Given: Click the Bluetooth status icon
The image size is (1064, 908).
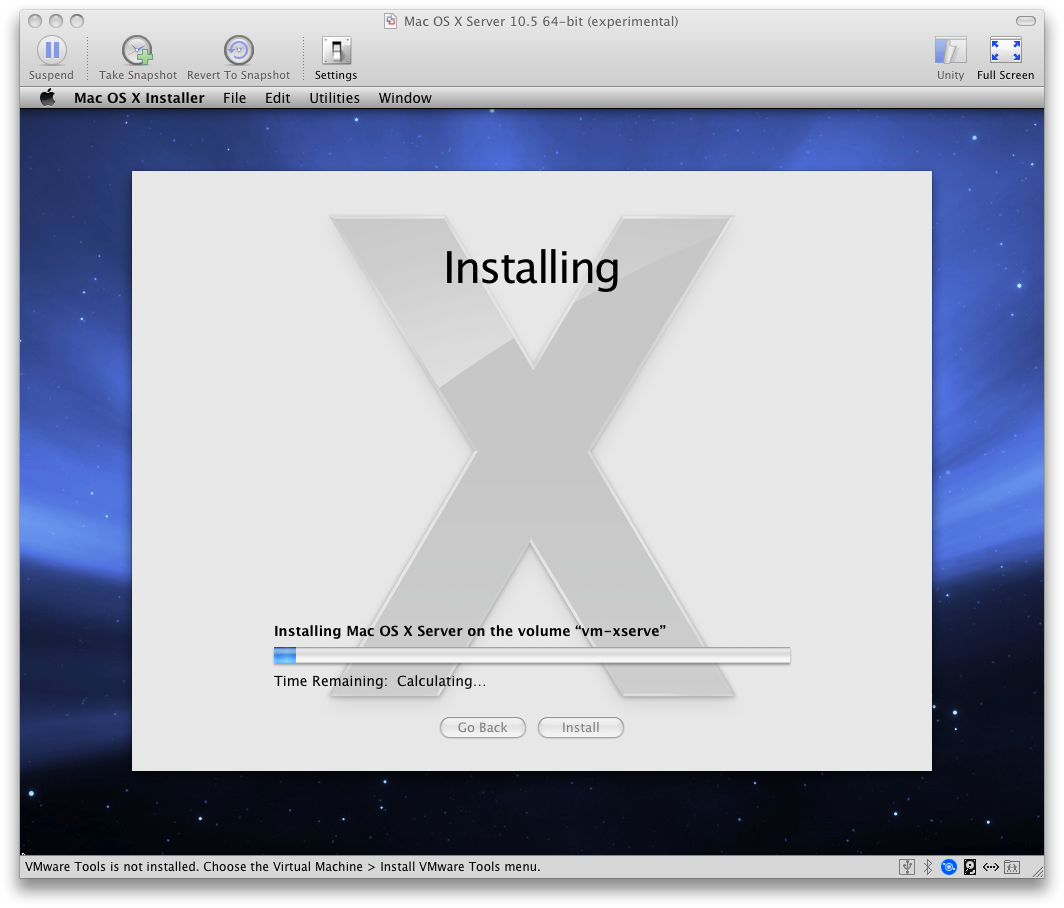Looking at the screenshot, I should click(928, 867).
